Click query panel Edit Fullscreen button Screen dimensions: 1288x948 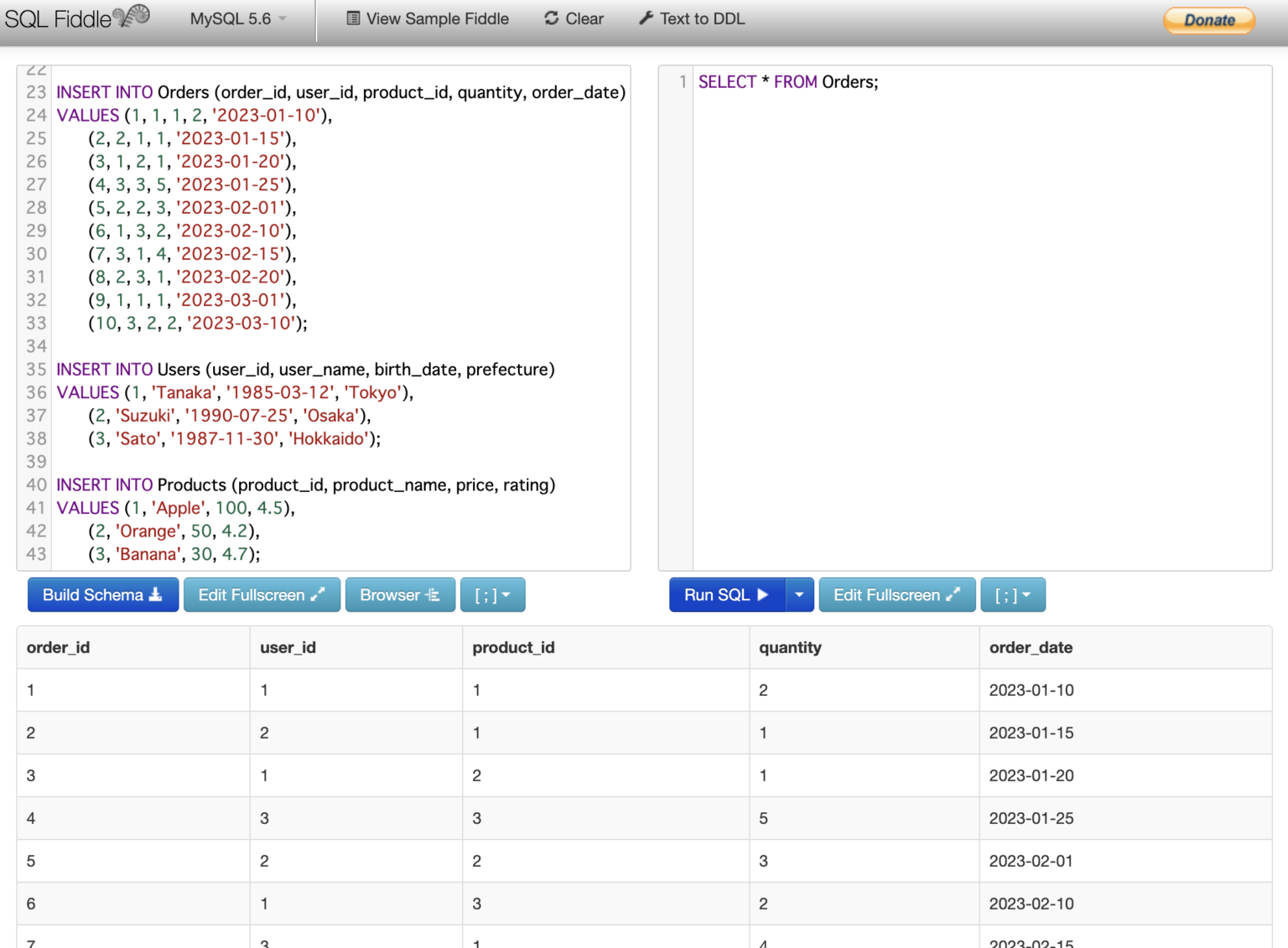click(896, 595)
